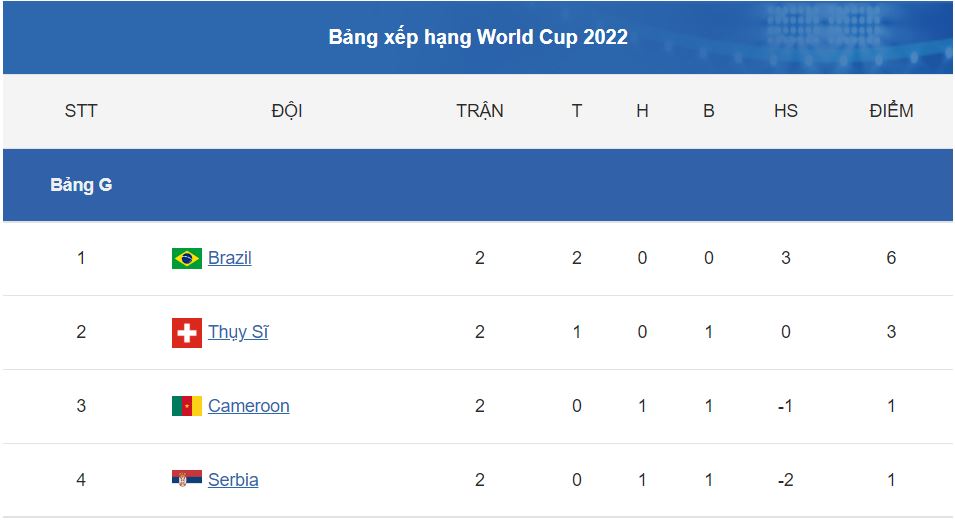Click the T wins column header
955x520 pixels.
(x=577, y=111)
